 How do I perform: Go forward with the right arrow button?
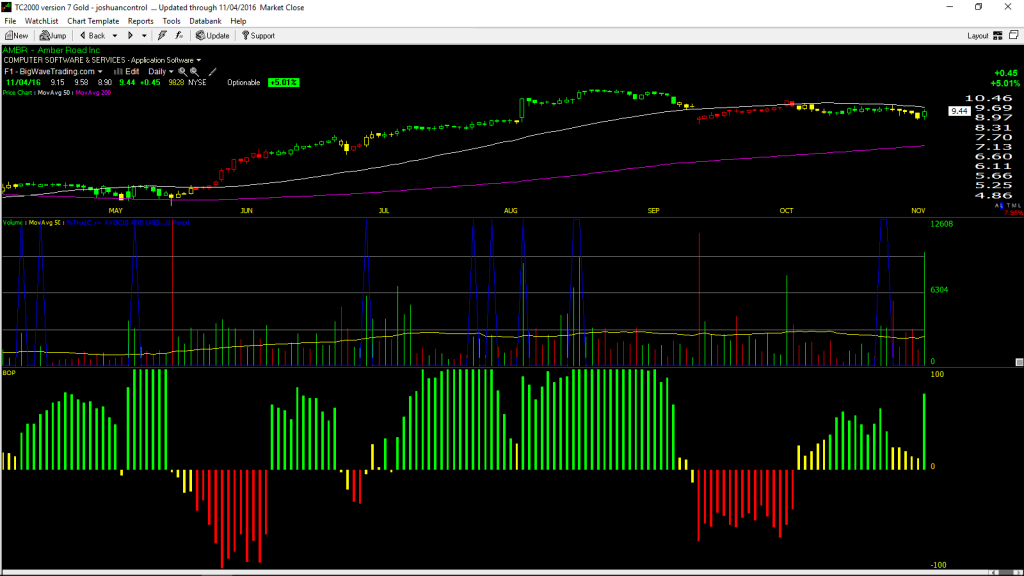pos(131,36)
